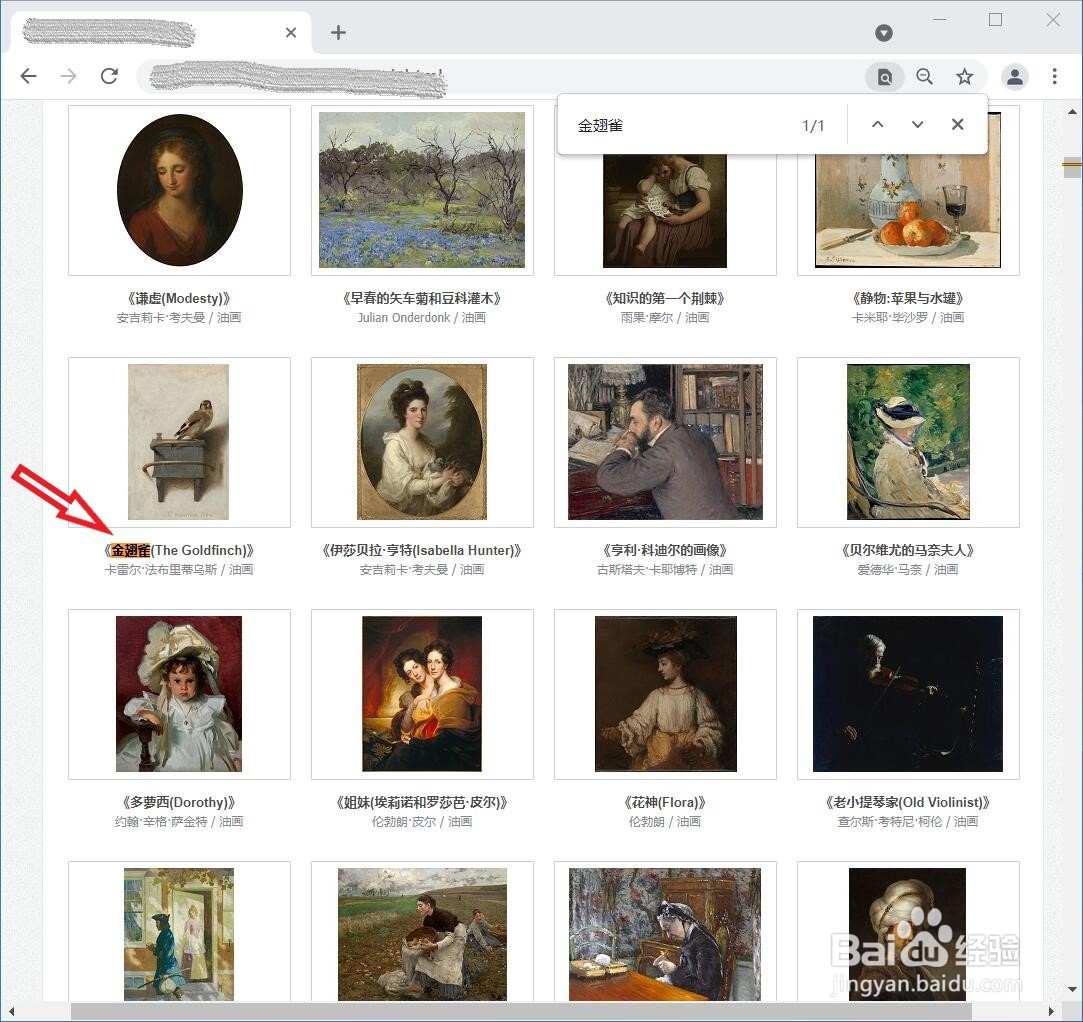Click artist text Julian Onderdonk / 油画
Screen dimensions: 1083x1022
[422, 318]
